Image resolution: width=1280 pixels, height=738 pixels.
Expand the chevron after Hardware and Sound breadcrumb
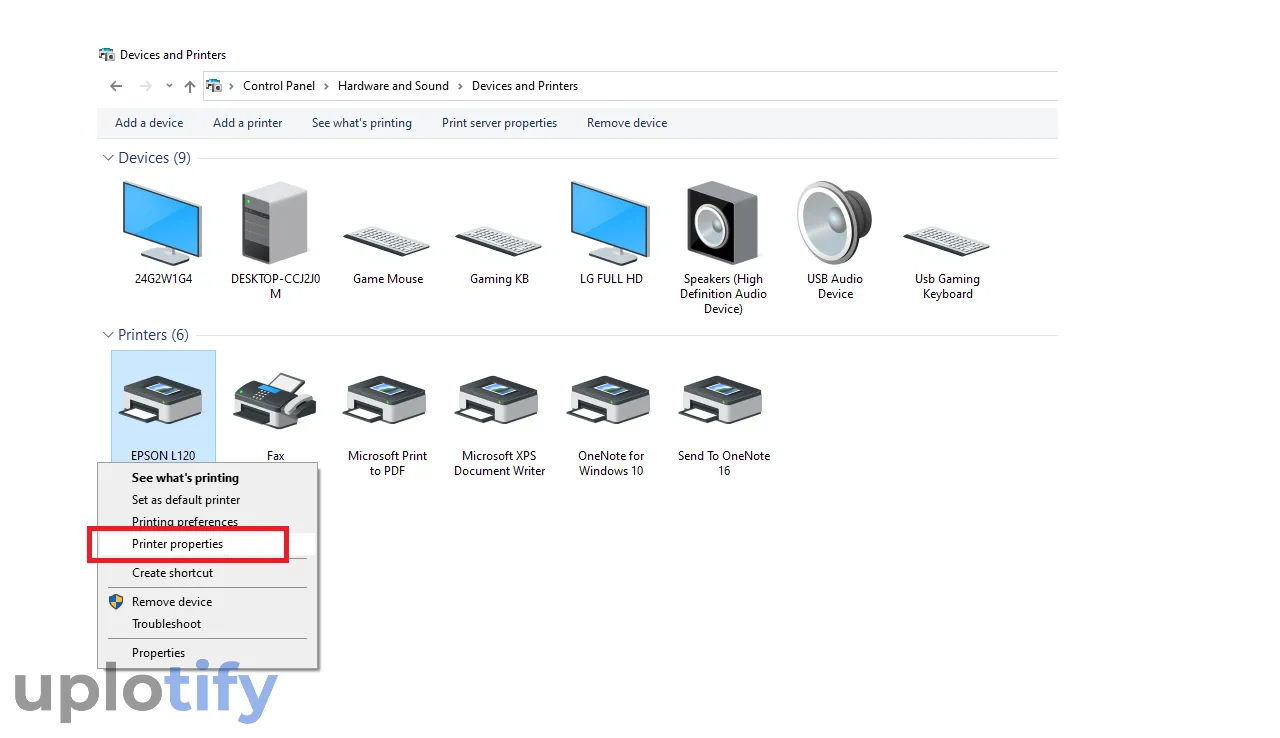coord(460,86)
